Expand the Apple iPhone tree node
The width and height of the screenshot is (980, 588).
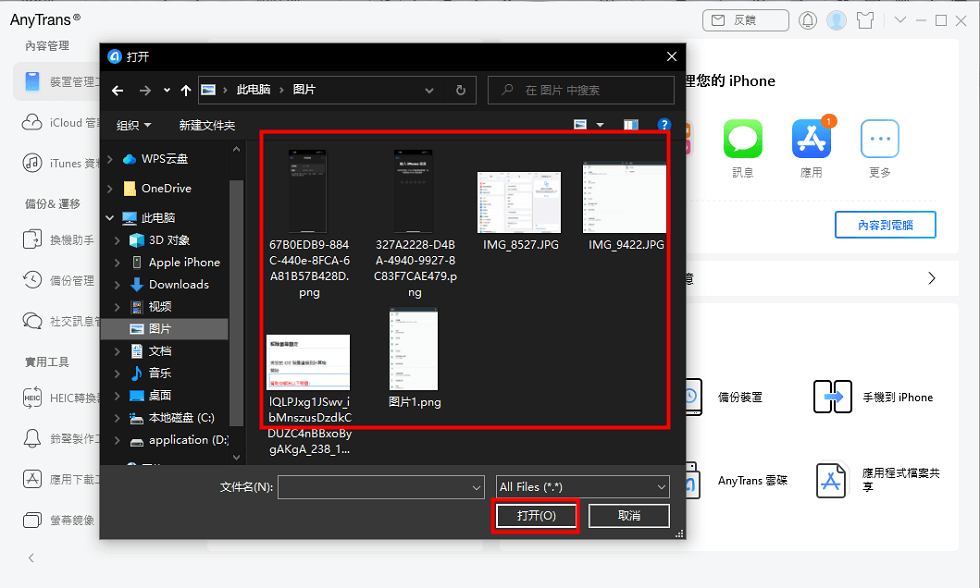tap(118, 262)
